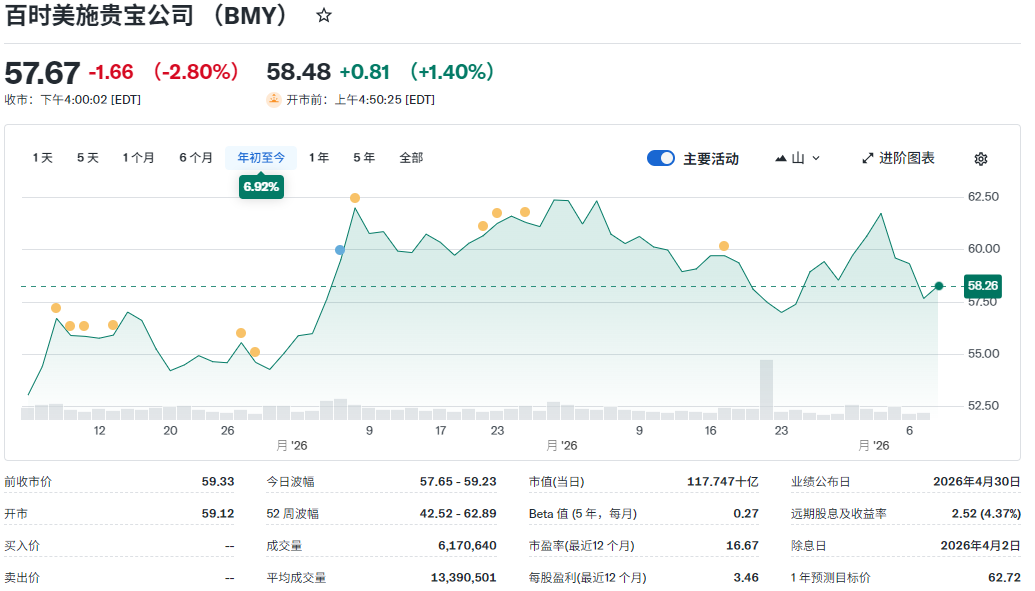Show the 全部 (all) chart history
This screenshot has height=591, width=1035.
pyautogui.click(x=411, y=158)
